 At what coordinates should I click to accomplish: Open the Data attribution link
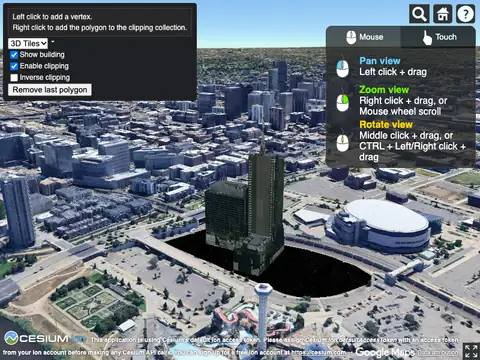click(438, 352)
